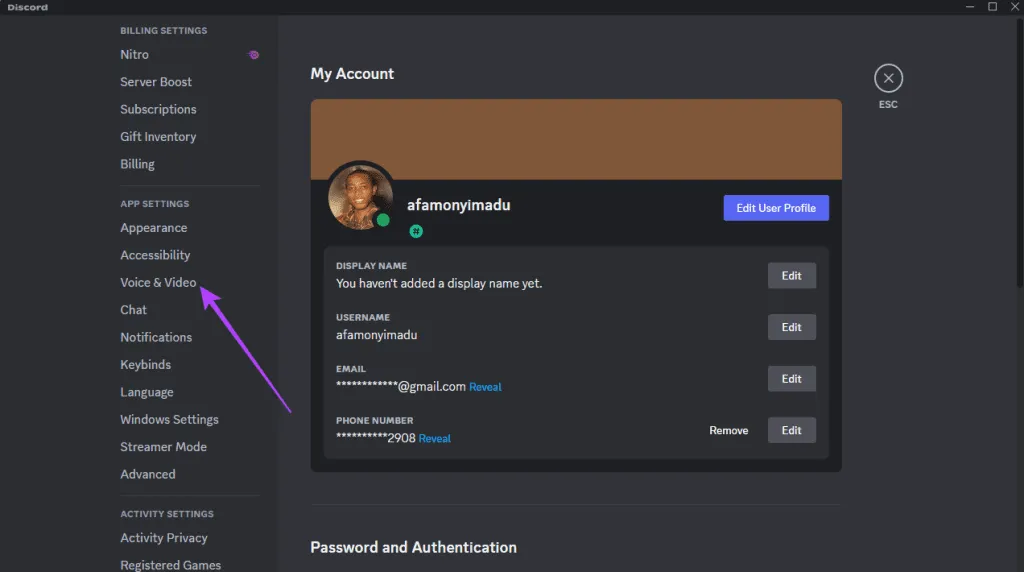Edit the email address
1024x572 pixels.
791,379
